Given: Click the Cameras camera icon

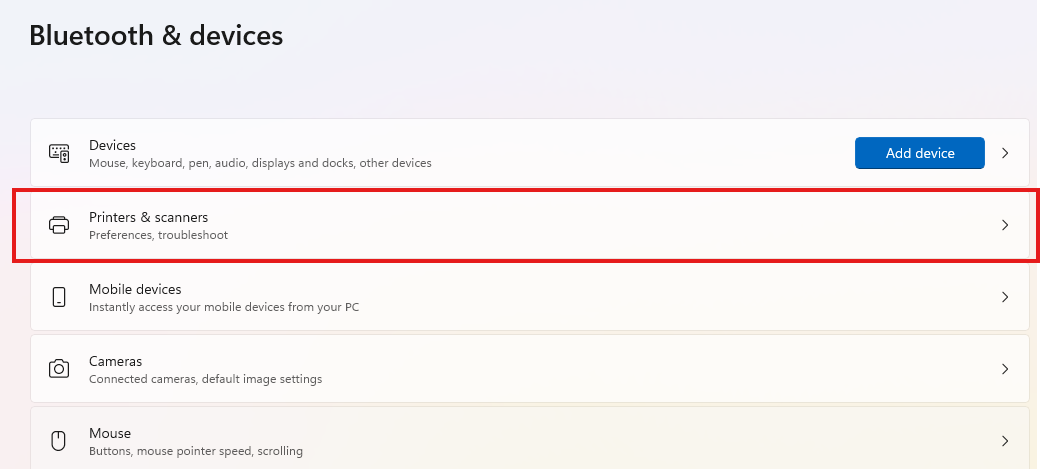Looking at the screenshot, I should (59, 369).
